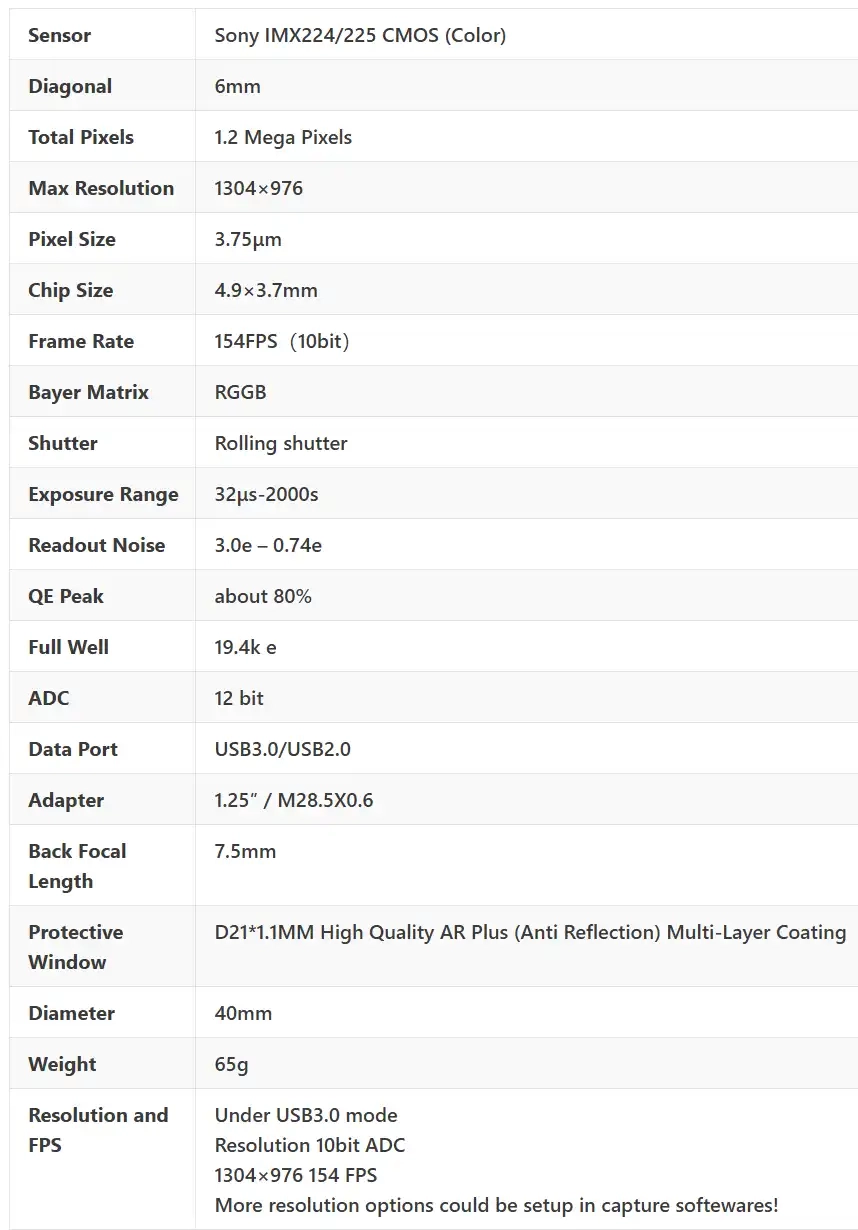
Task: Click the Back Focal Length label
Action: (77, 866)
